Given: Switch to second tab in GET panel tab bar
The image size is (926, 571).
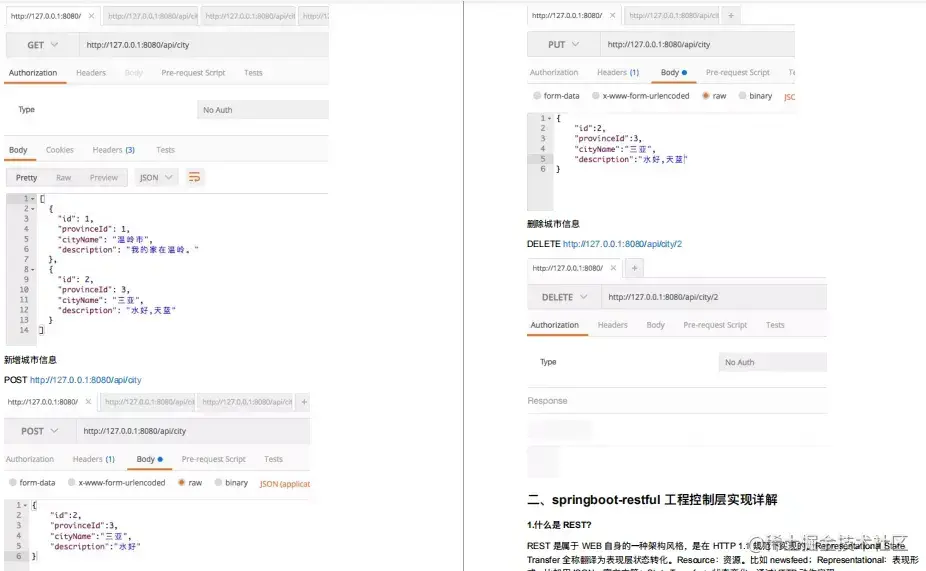Looking at the screenshot, I should coord(152,16).
